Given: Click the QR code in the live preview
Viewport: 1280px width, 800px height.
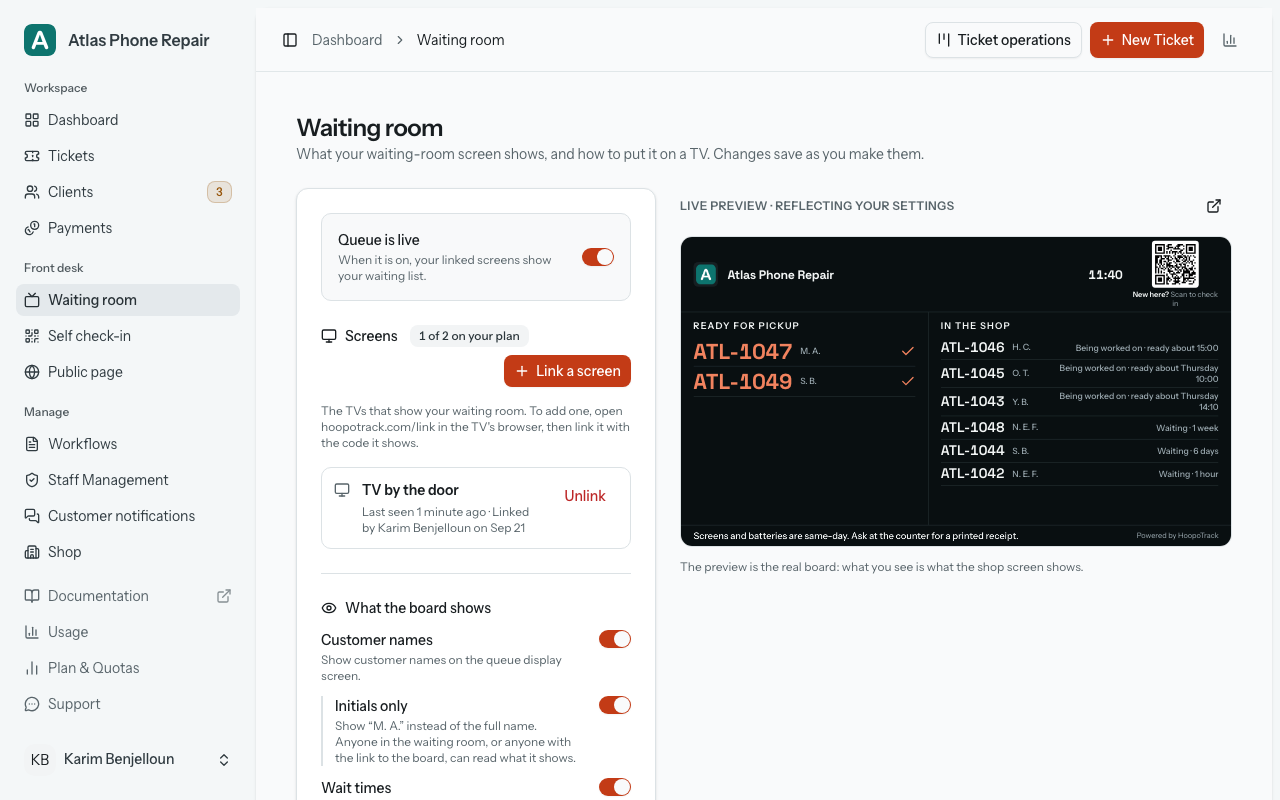Looking at the screenshot, I should (1175, 265).
